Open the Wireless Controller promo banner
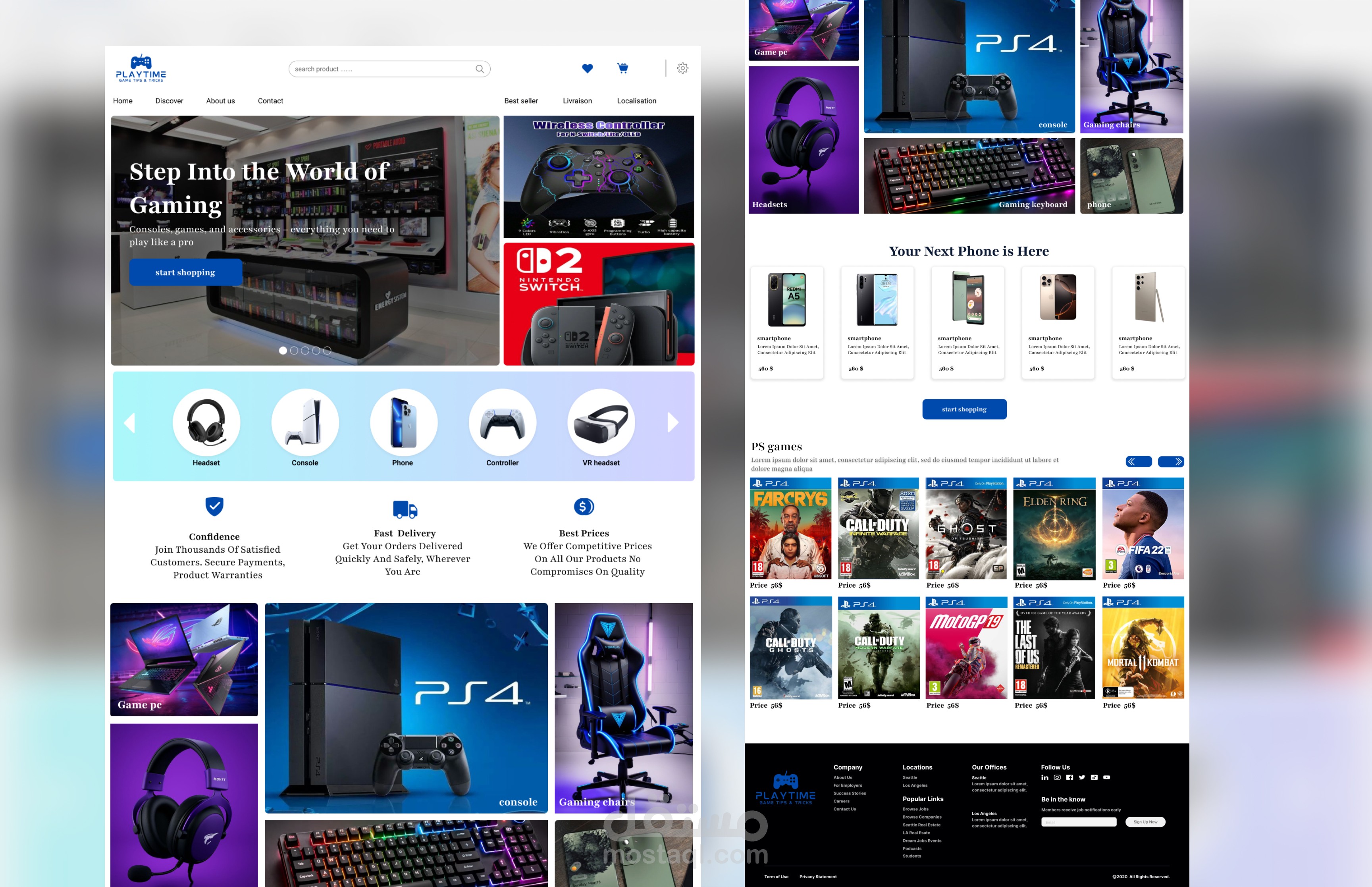 tap(599, 177)
